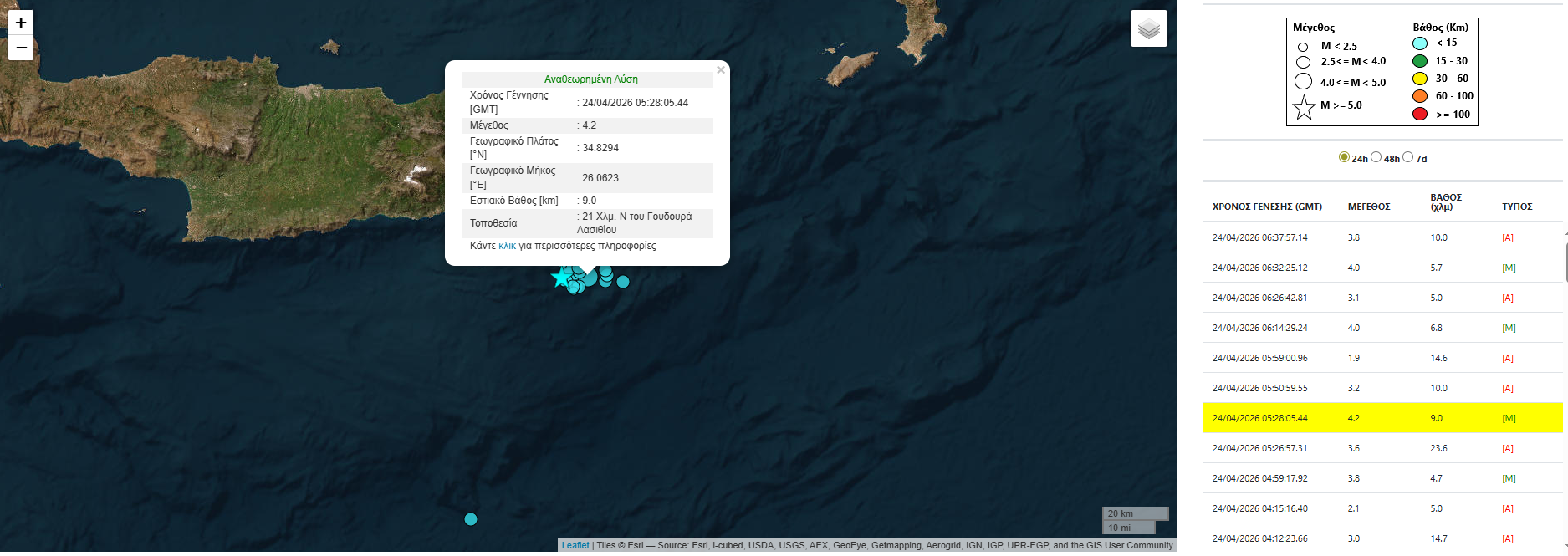Open the map layers control

click(1148, 29)
